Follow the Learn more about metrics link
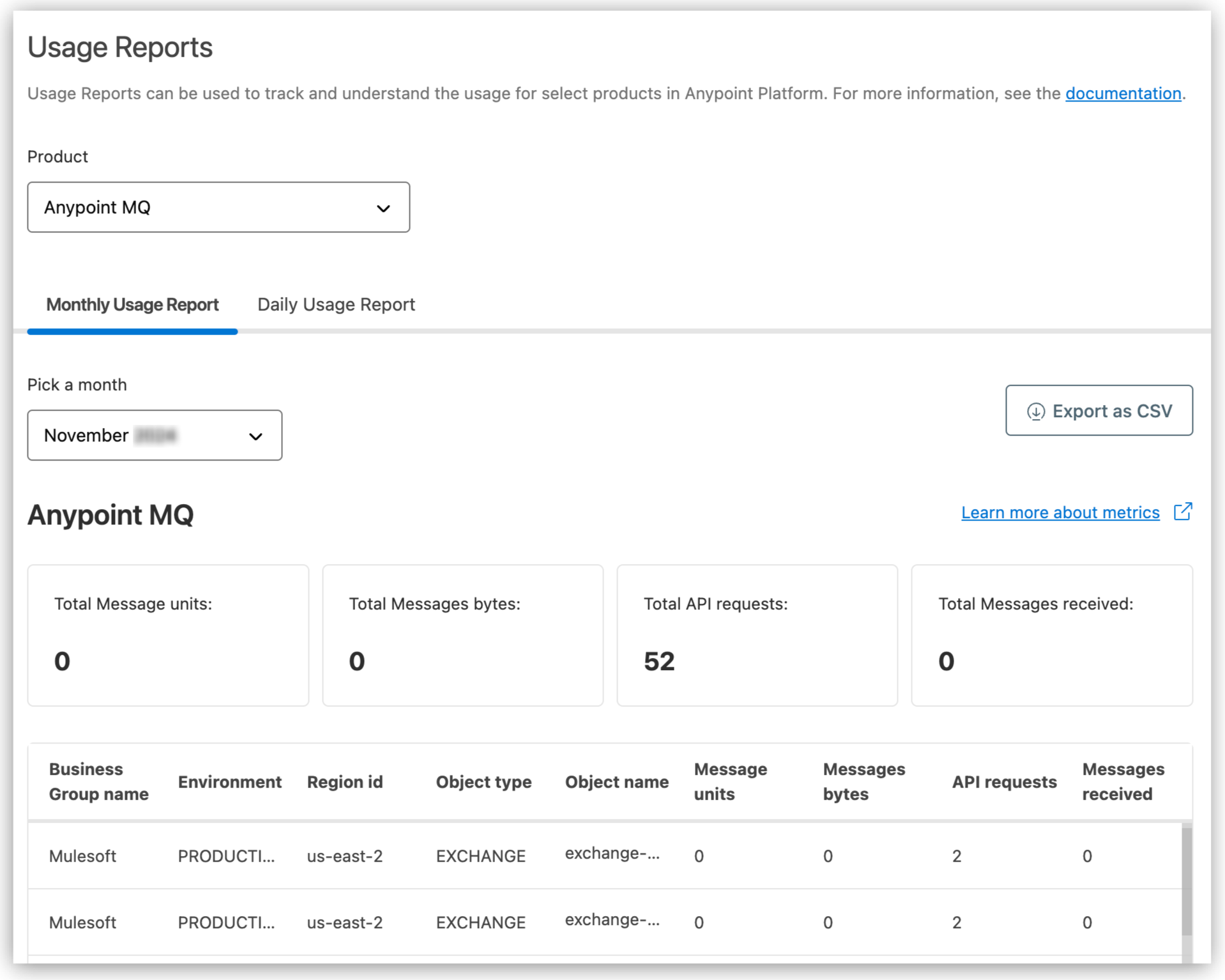1225x980 pixels. [x=1060, y=512]
